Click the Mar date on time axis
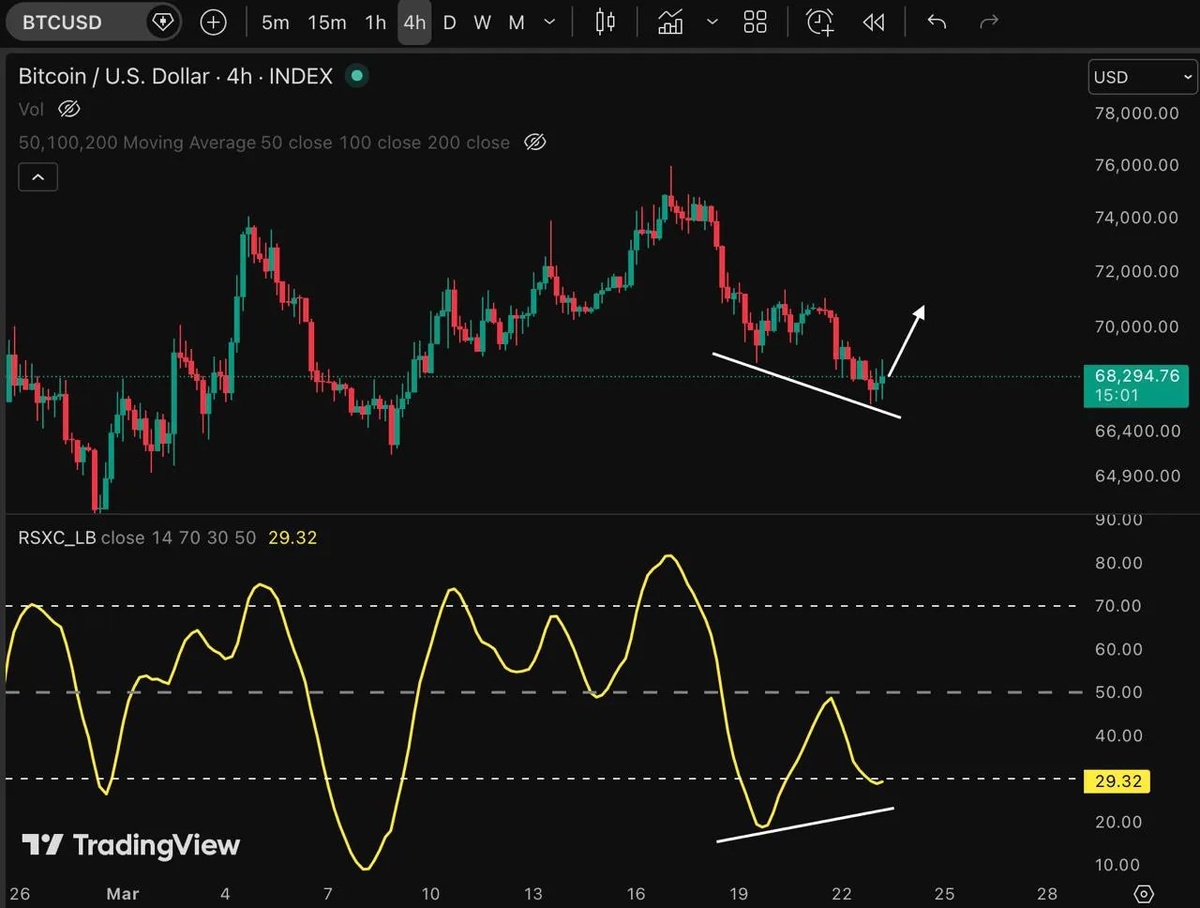Screen dimensions: 1200x908 click(124, 893)
